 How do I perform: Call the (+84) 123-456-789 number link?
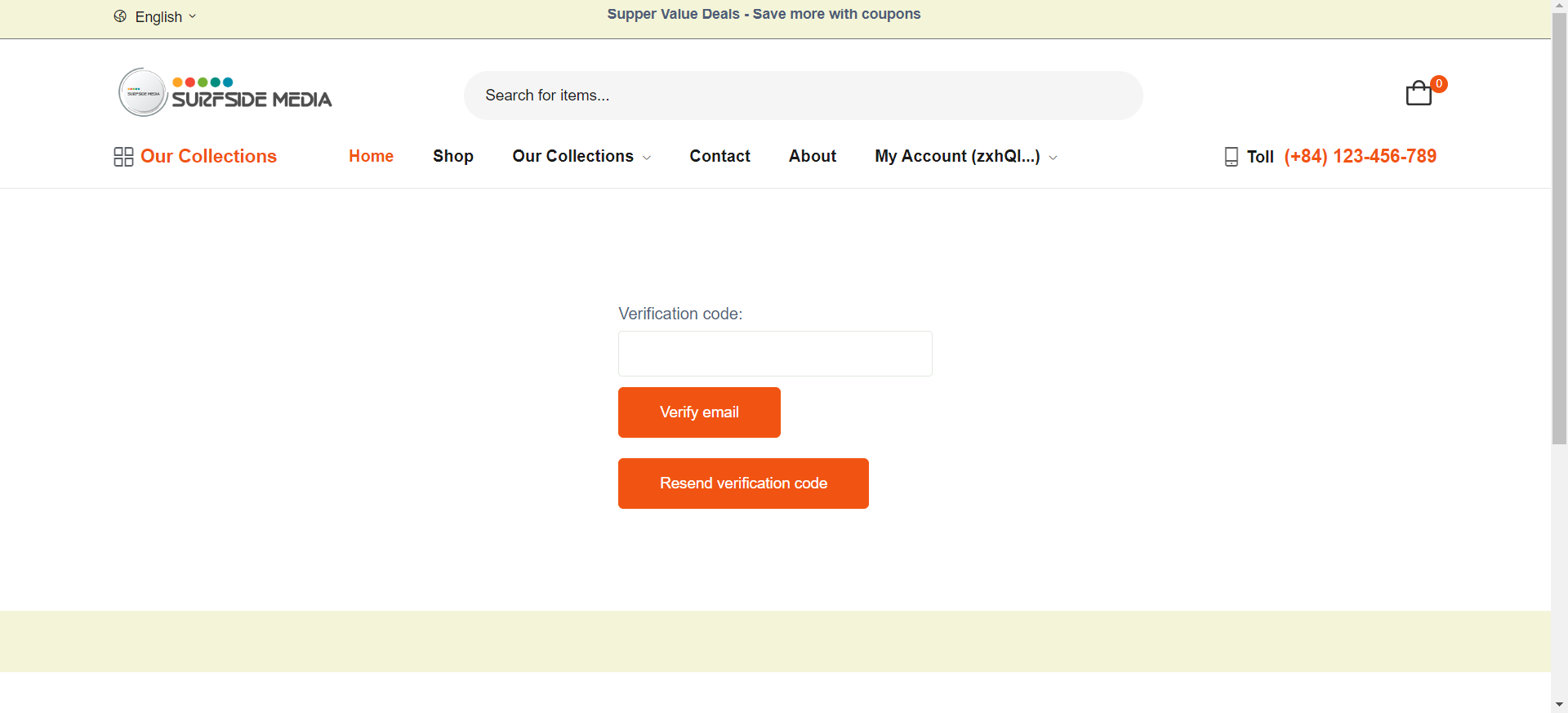coord(1360,156)
